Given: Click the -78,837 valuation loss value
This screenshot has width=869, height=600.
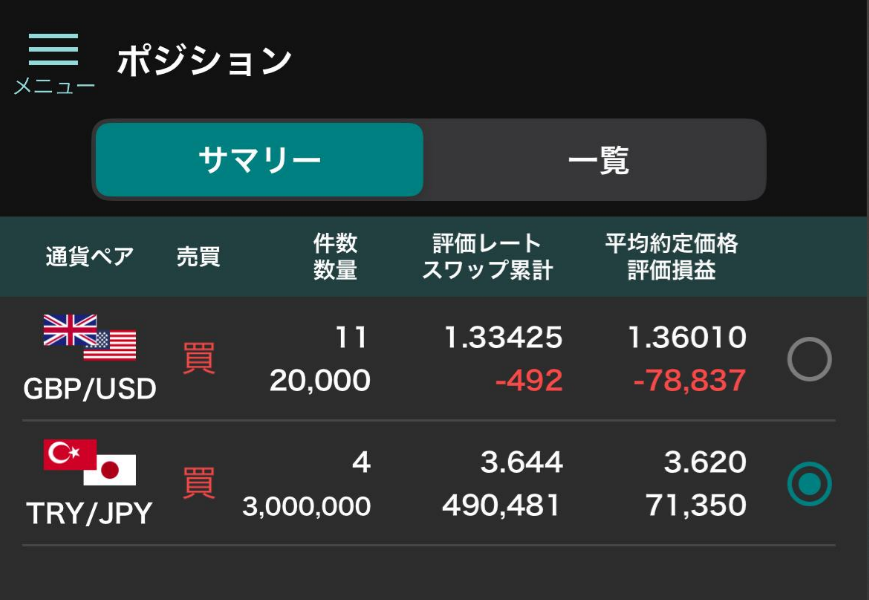Looking at the screenshot, I should click(x=689, y=381).
